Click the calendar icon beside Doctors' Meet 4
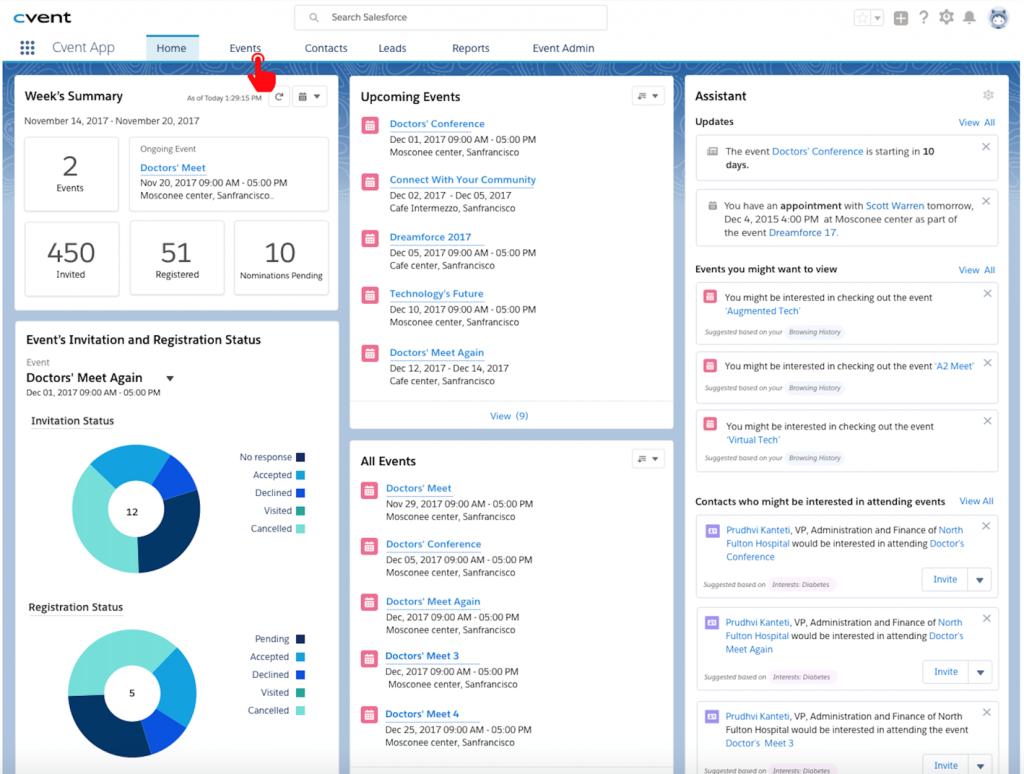The width and height of the screenshot is (1024, 774). pos(369,715)
